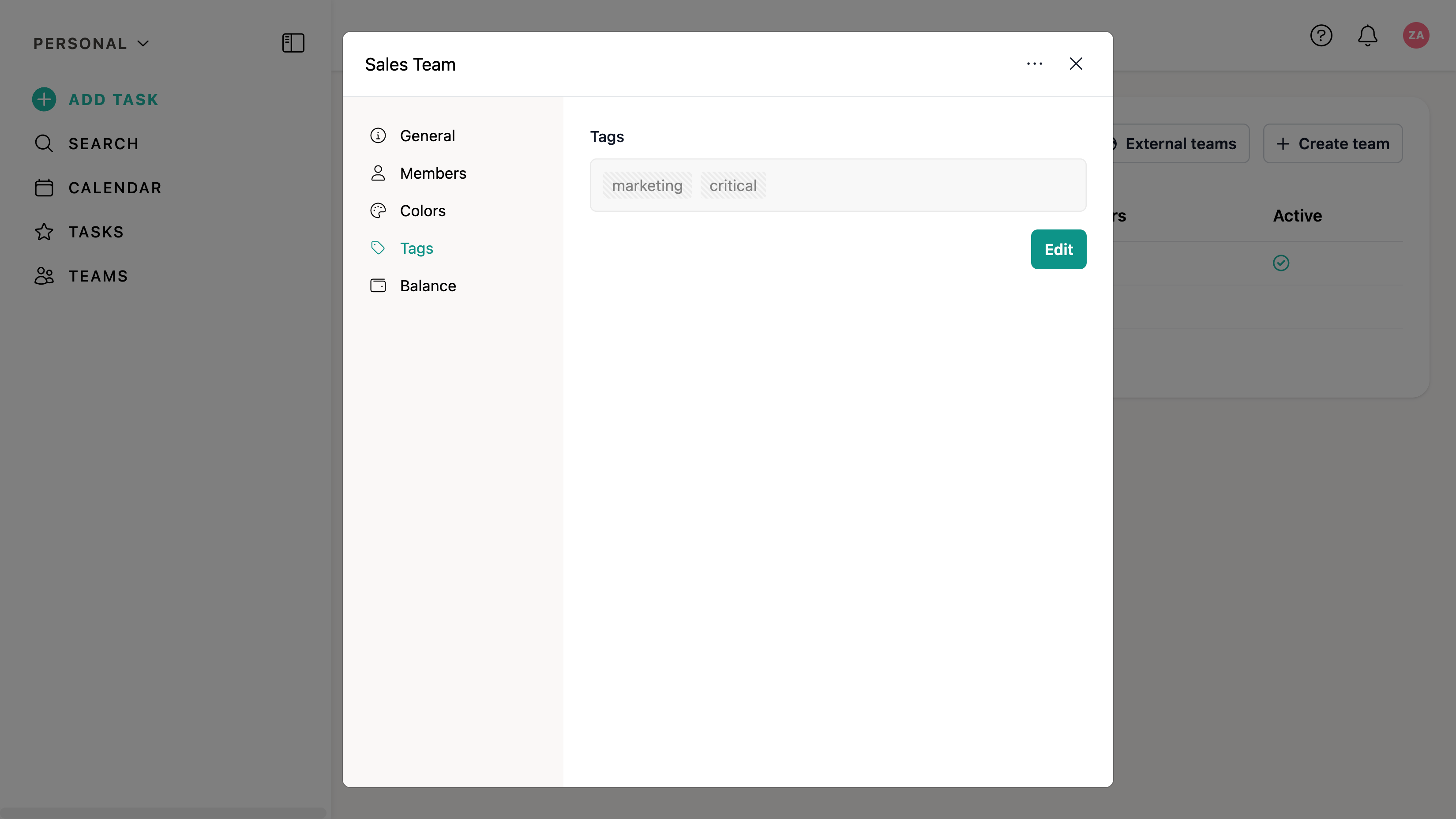Open Calendar from the sidebar
This screenshot has height=819, width=1456.
coord(115,188)
